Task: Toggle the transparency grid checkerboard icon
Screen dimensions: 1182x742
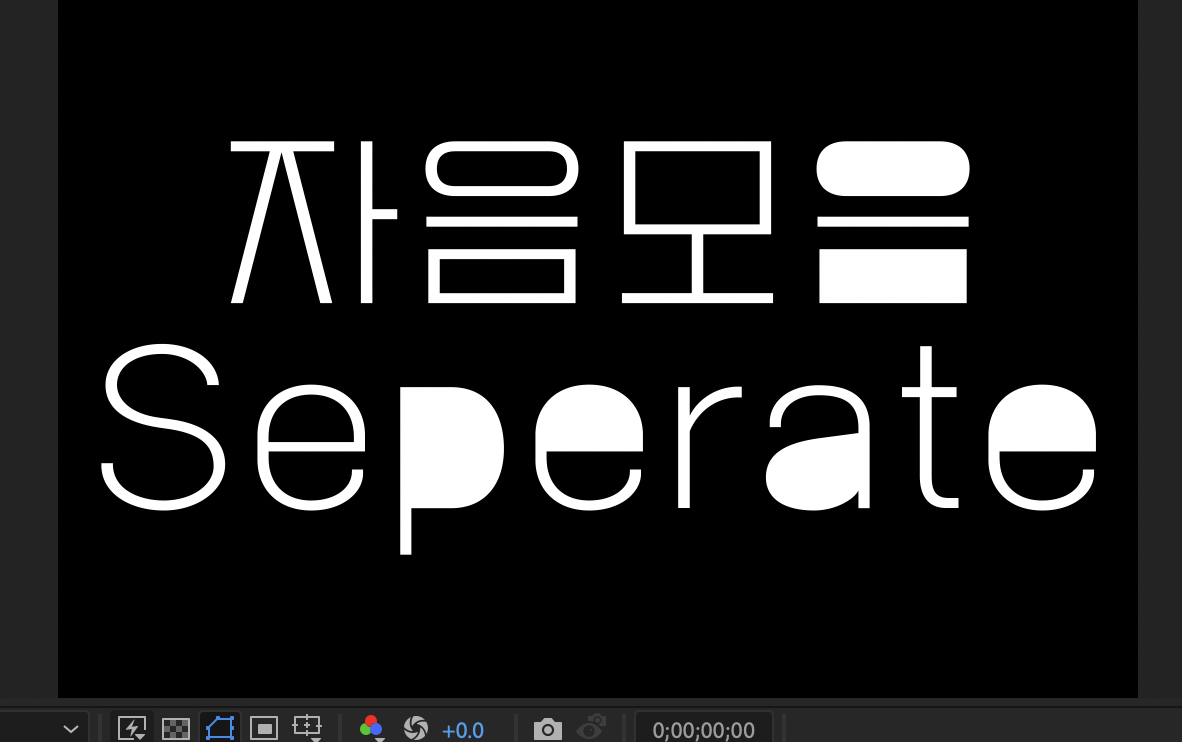Action: coord(176,728)
